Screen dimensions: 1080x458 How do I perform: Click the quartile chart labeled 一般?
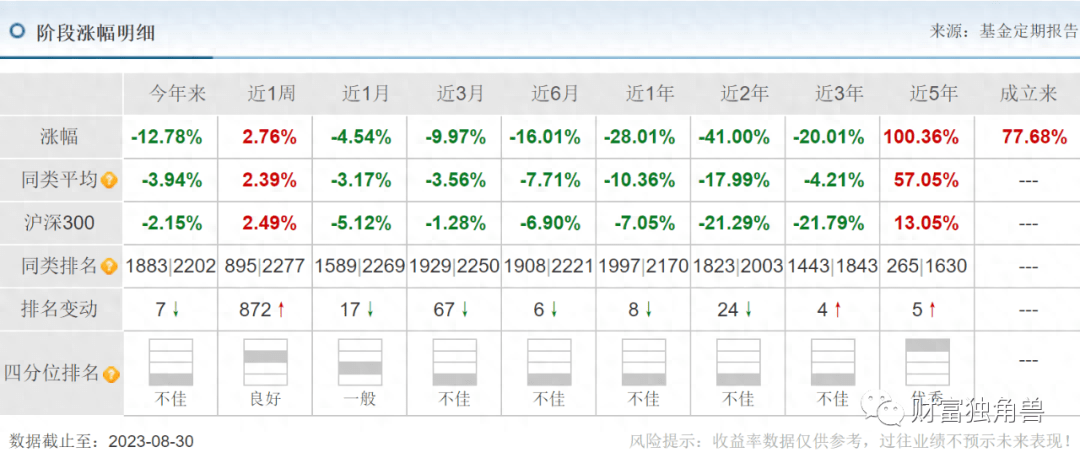[360, 362]
